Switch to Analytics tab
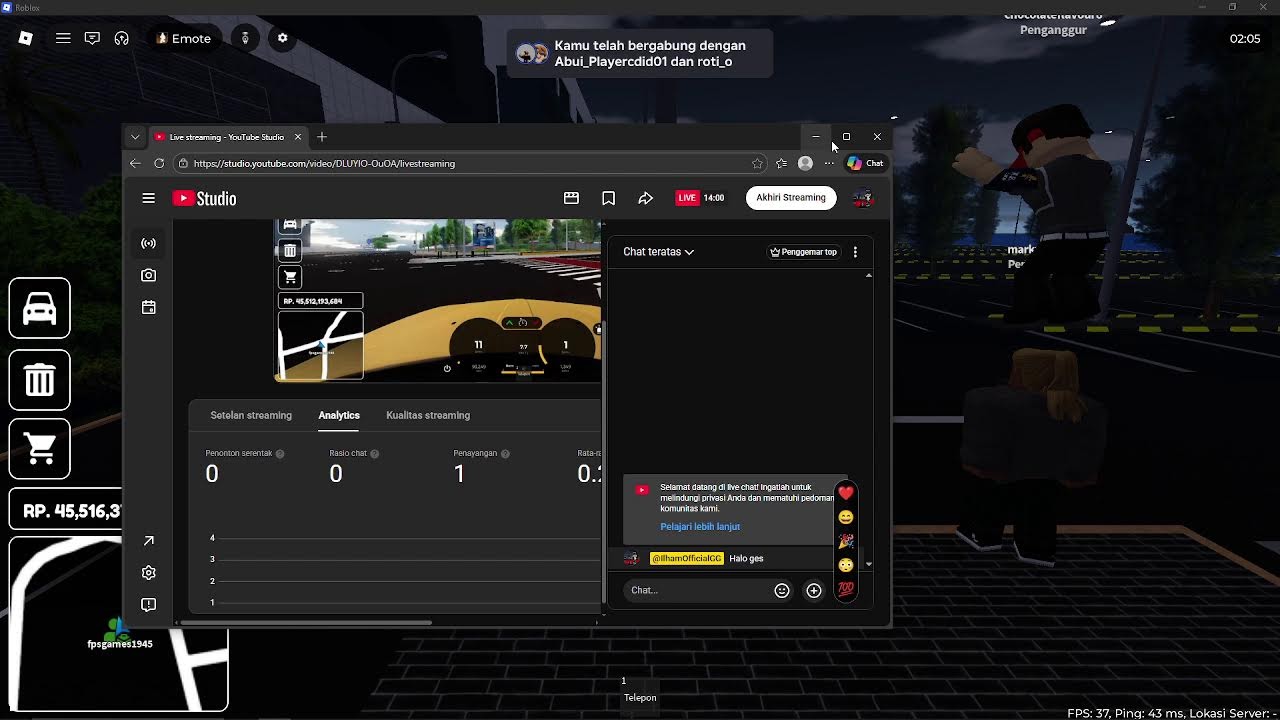Image resolution: width=1280 pixels, height=720 pixels. click(x=339, y=415)
